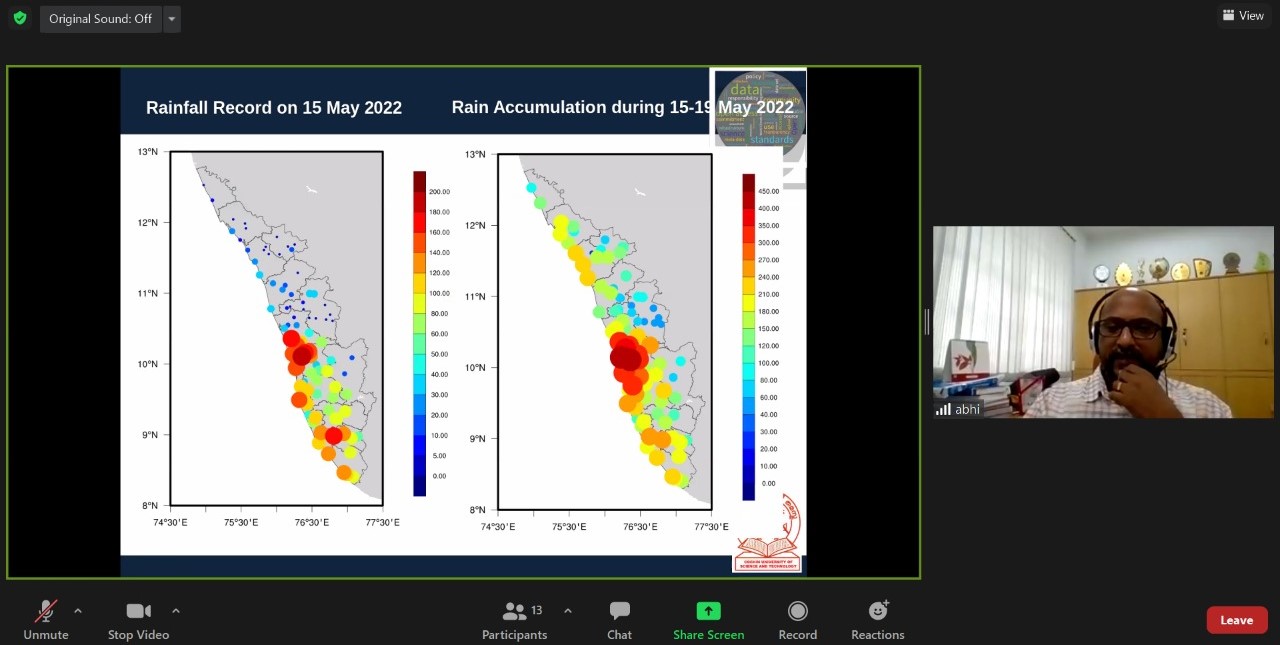Image resolution: width=1280 pixels, height=645 pixels.
Task: Click the green encryption shield icon
Action: (x=20, y=18)
